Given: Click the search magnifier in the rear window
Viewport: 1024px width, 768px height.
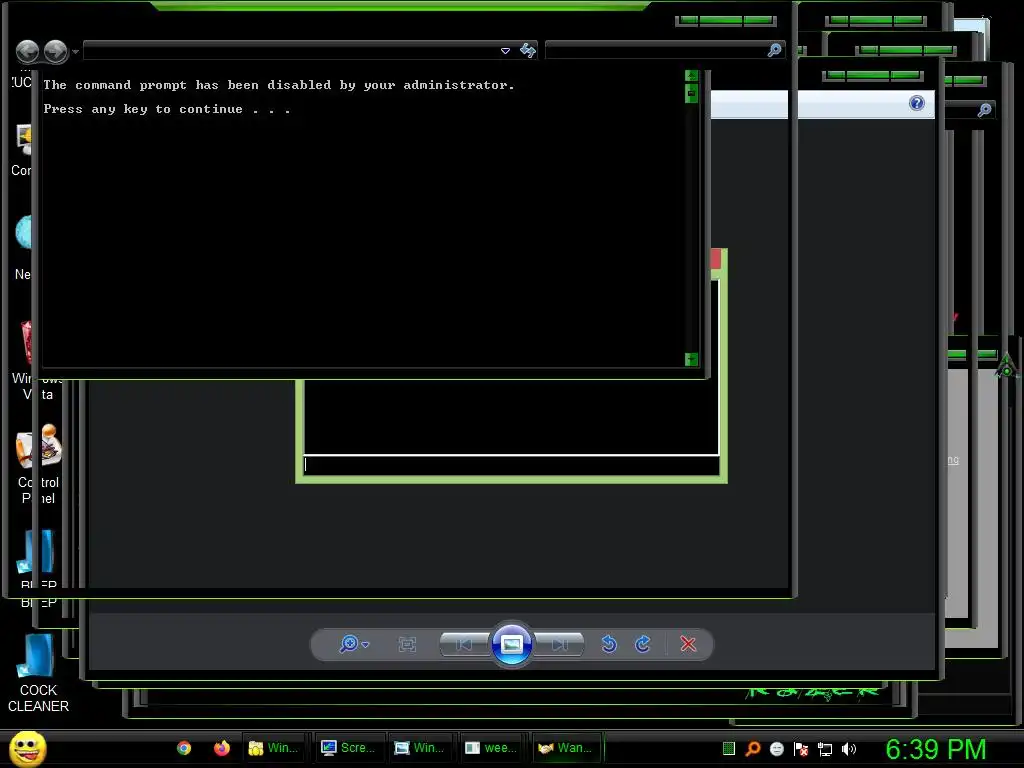Looking at the screenshot, I should [x=985, y=110].
